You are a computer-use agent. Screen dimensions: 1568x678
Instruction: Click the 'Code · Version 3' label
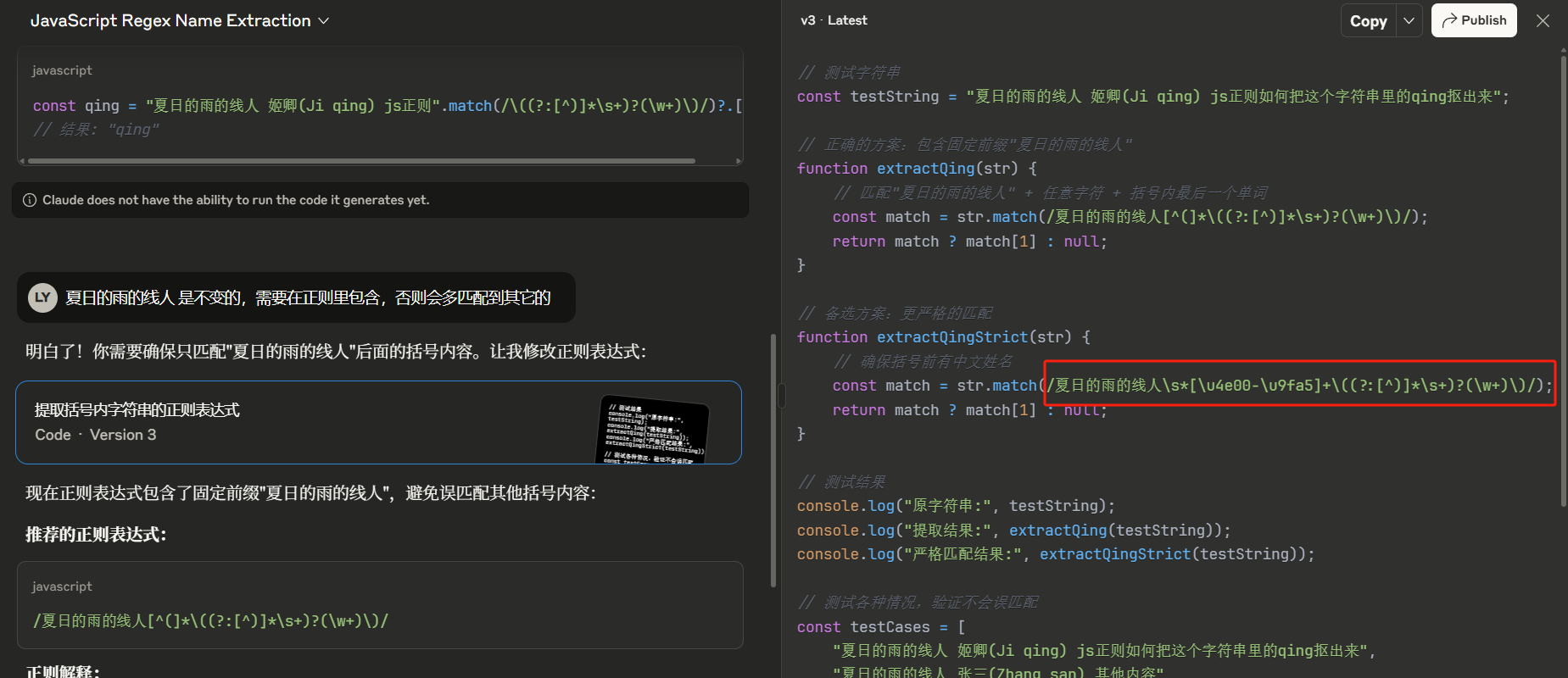(x=96, y=435)
